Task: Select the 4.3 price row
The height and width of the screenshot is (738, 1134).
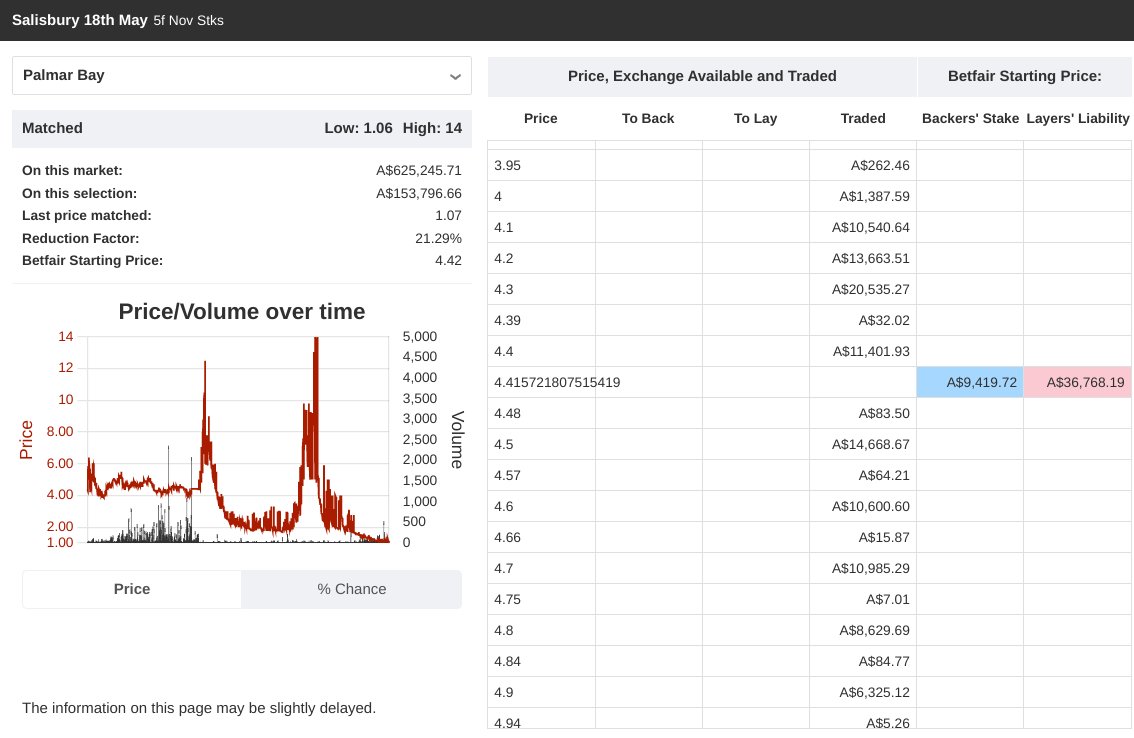Action: pyautogui.click(x=809, y=289)
